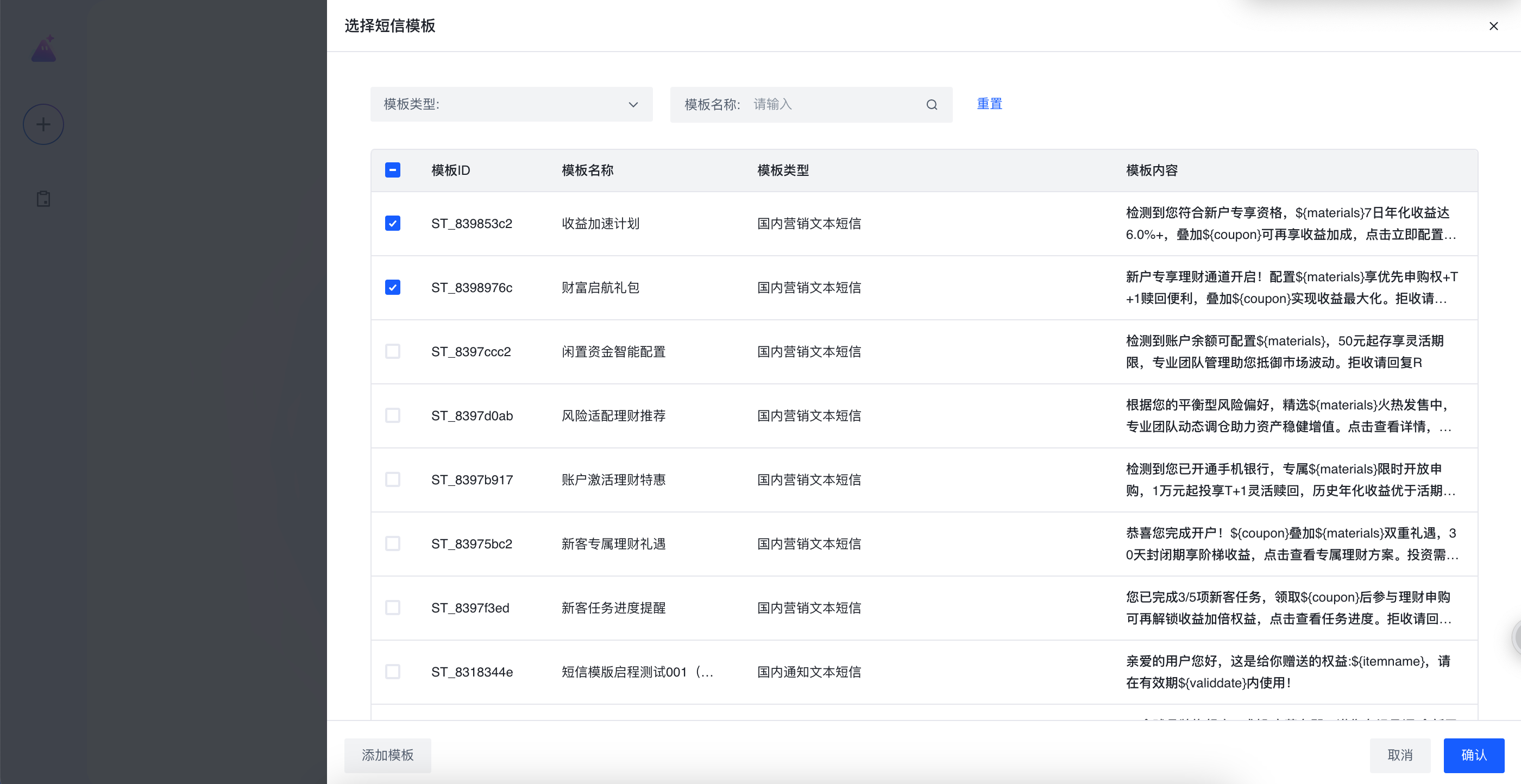Select template name 收益加速计划
1521x784 pixels.
pyautogui.click(x=600, y=224)
